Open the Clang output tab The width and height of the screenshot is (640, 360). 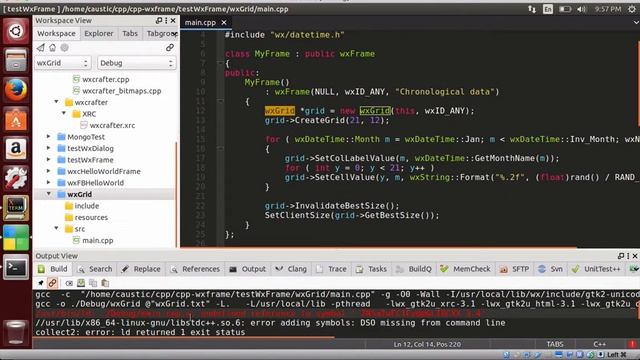point(291,269)
